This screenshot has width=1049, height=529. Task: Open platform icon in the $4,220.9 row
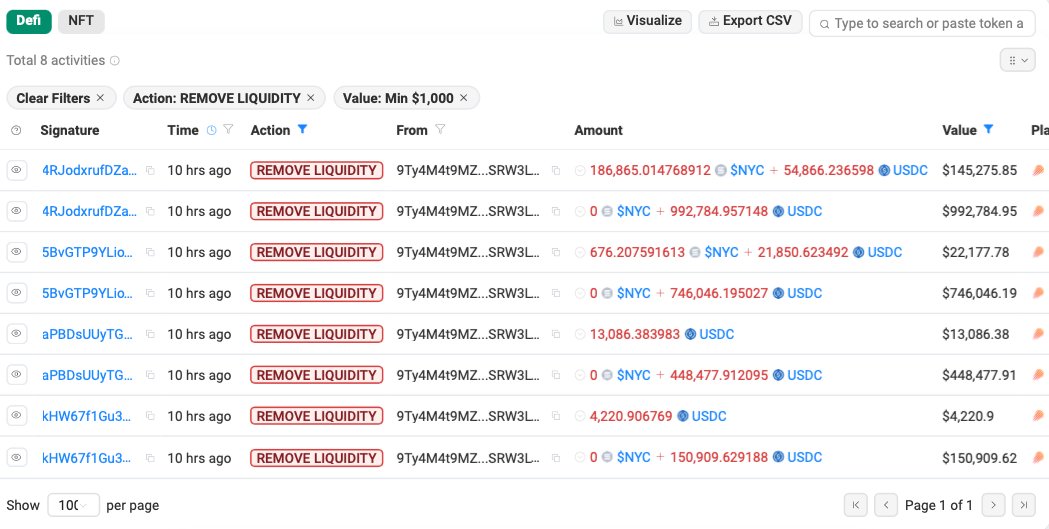pyautogui.click(x=1038, y=416)
